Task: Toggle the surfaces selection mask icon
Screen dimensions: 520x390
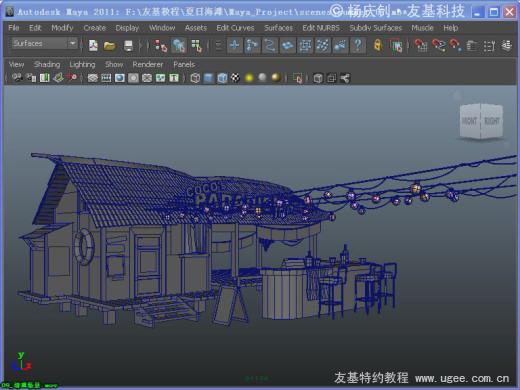Action: coord(288,45)
